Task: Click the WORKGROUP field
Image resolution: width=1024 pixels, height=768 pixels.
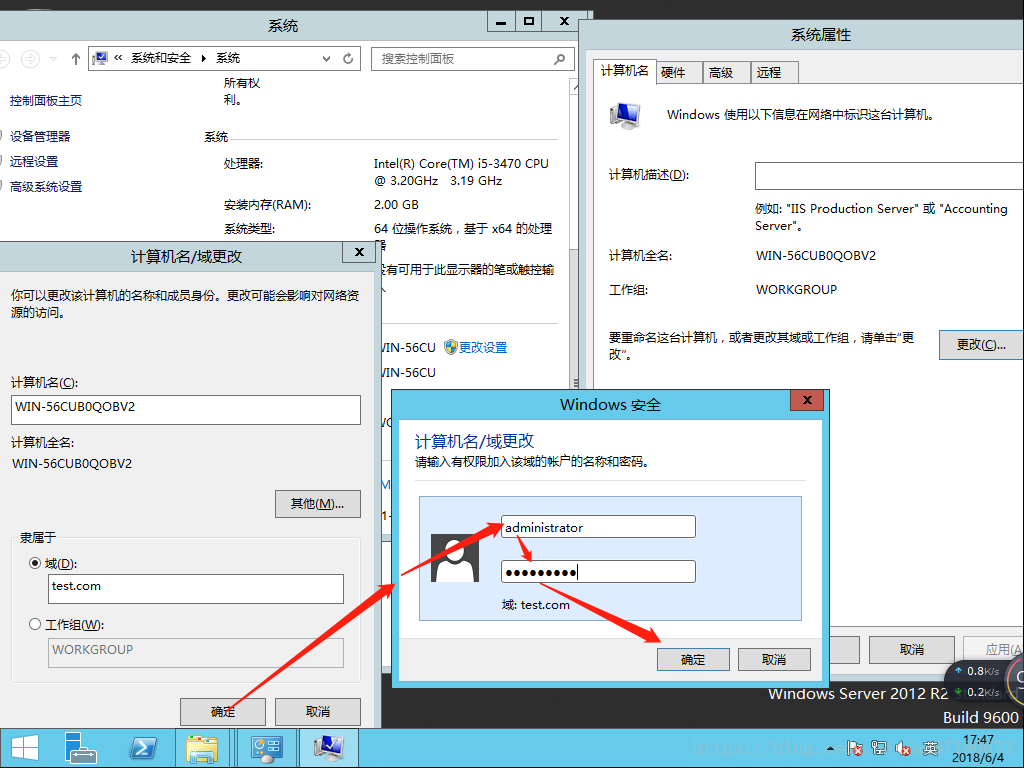Action: [196, 653]
